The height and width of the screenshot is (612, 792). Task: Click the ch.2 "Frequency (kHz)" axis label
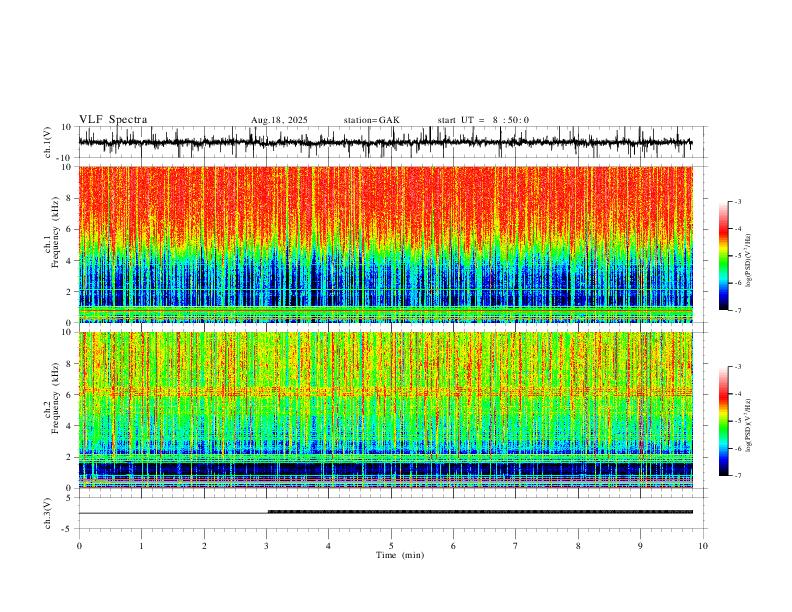[x=55, y=398]
